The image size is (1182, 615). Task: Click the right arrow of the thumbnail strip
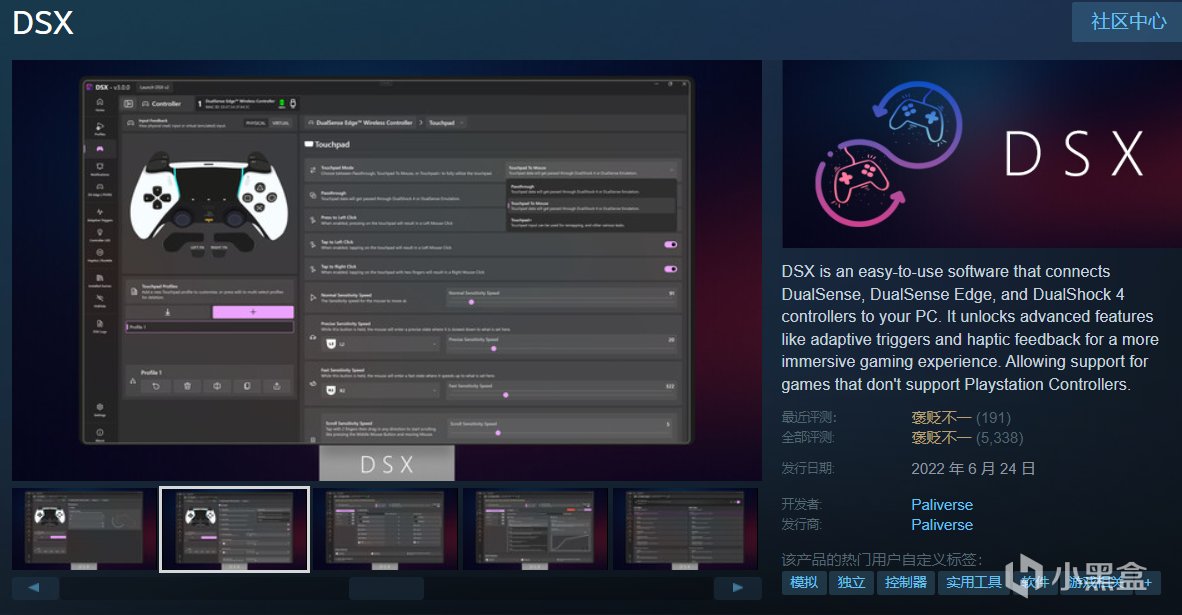737,588
